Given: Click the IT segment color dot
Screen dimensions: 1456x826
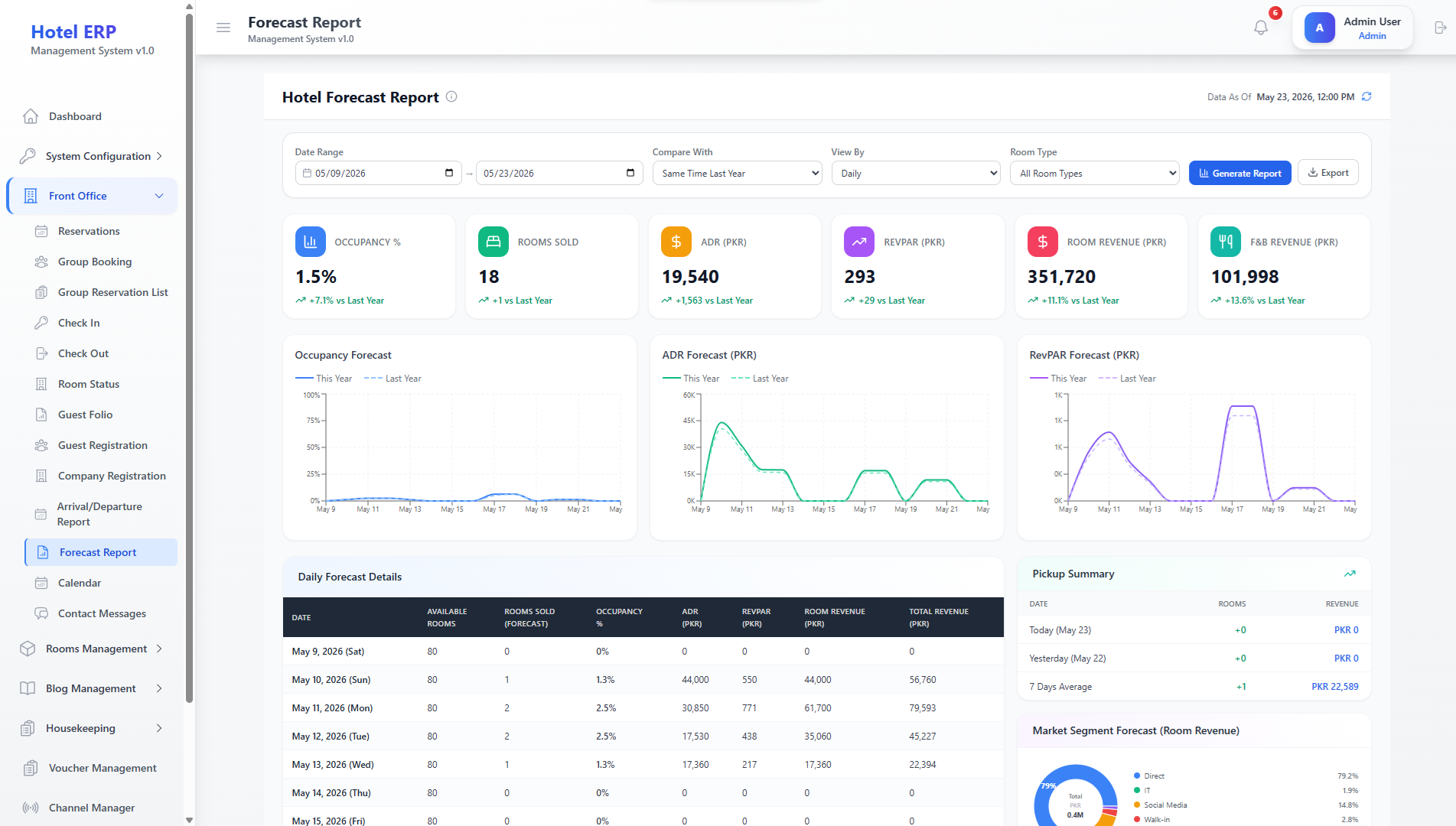Looking at the screenshot, I should [1137, 790].
